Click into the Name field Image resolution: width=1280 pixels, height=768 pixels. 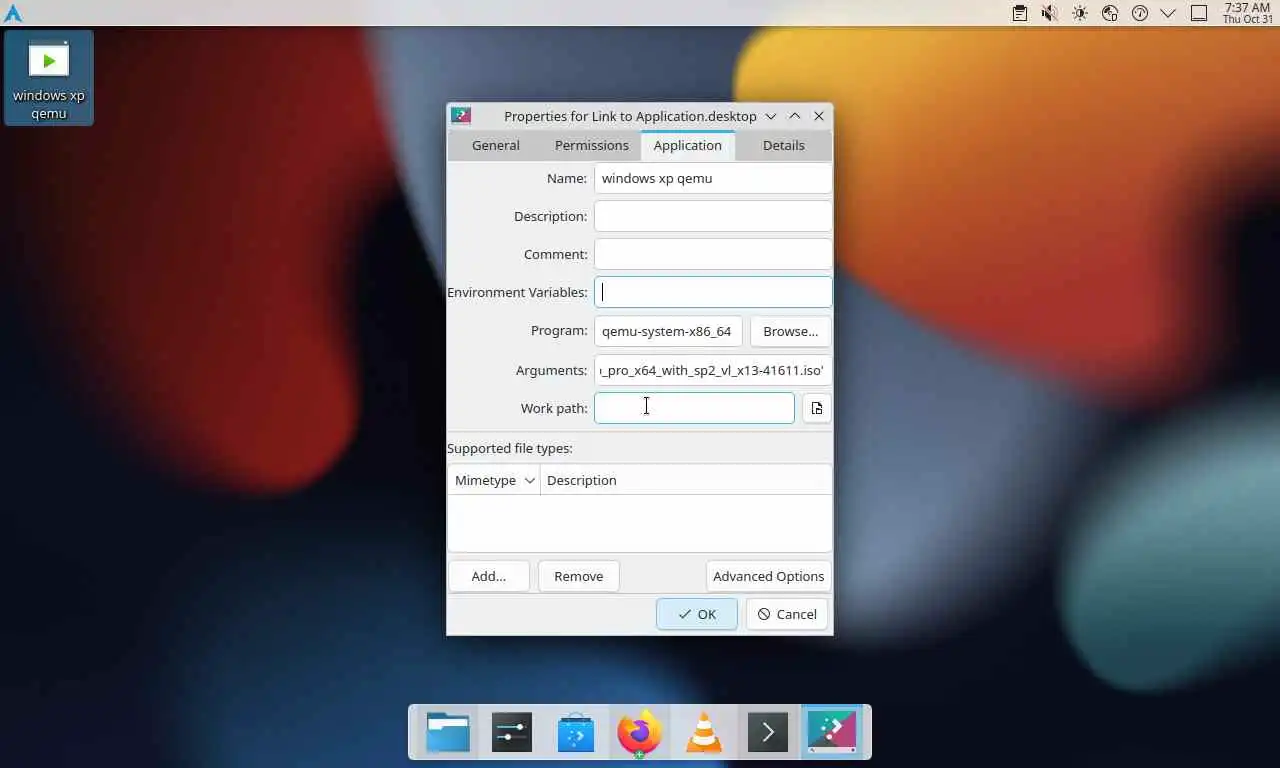coord(713,178)
